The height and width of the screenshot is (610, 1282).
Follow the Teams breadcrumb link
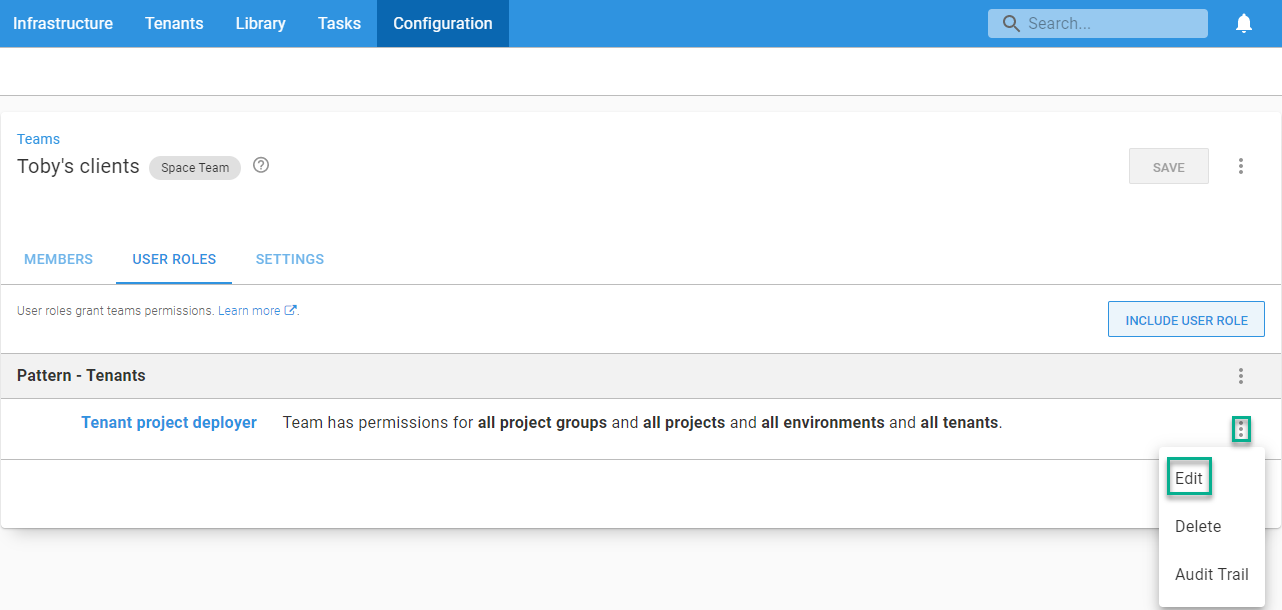38,139
